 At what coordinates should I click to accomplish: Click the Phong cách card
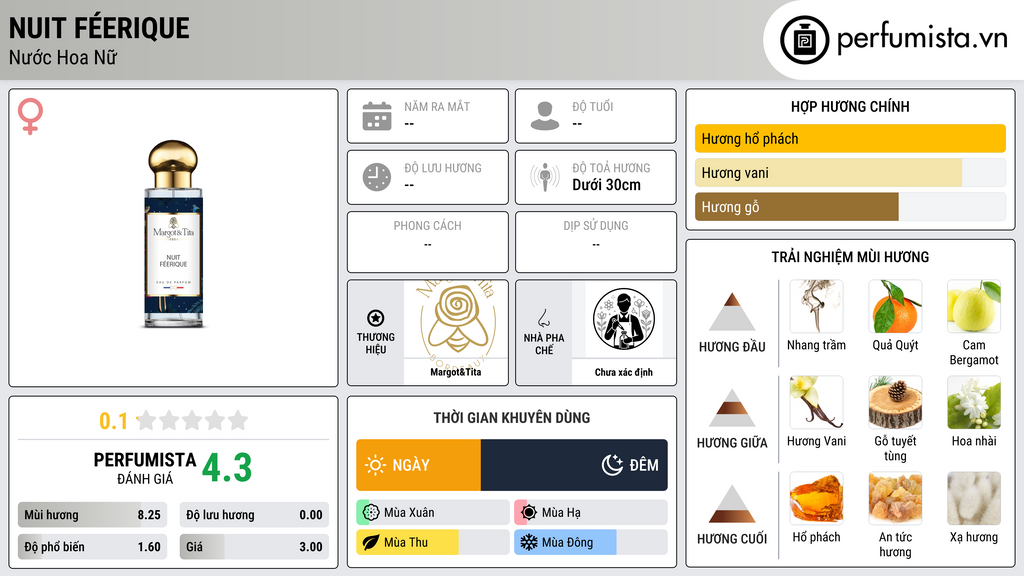click(x=428, y=242)
